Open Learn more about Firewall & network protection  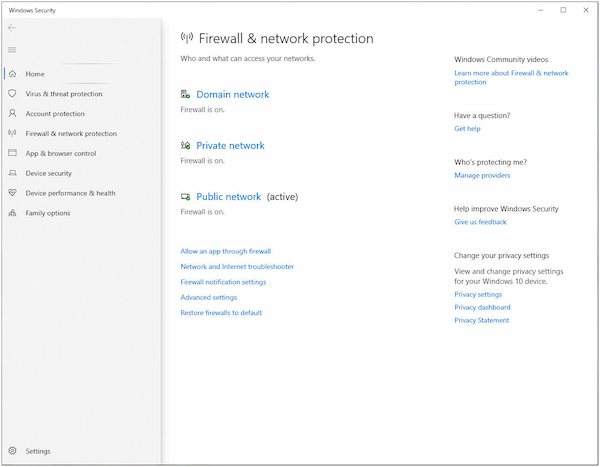click(x=511, y=77)
